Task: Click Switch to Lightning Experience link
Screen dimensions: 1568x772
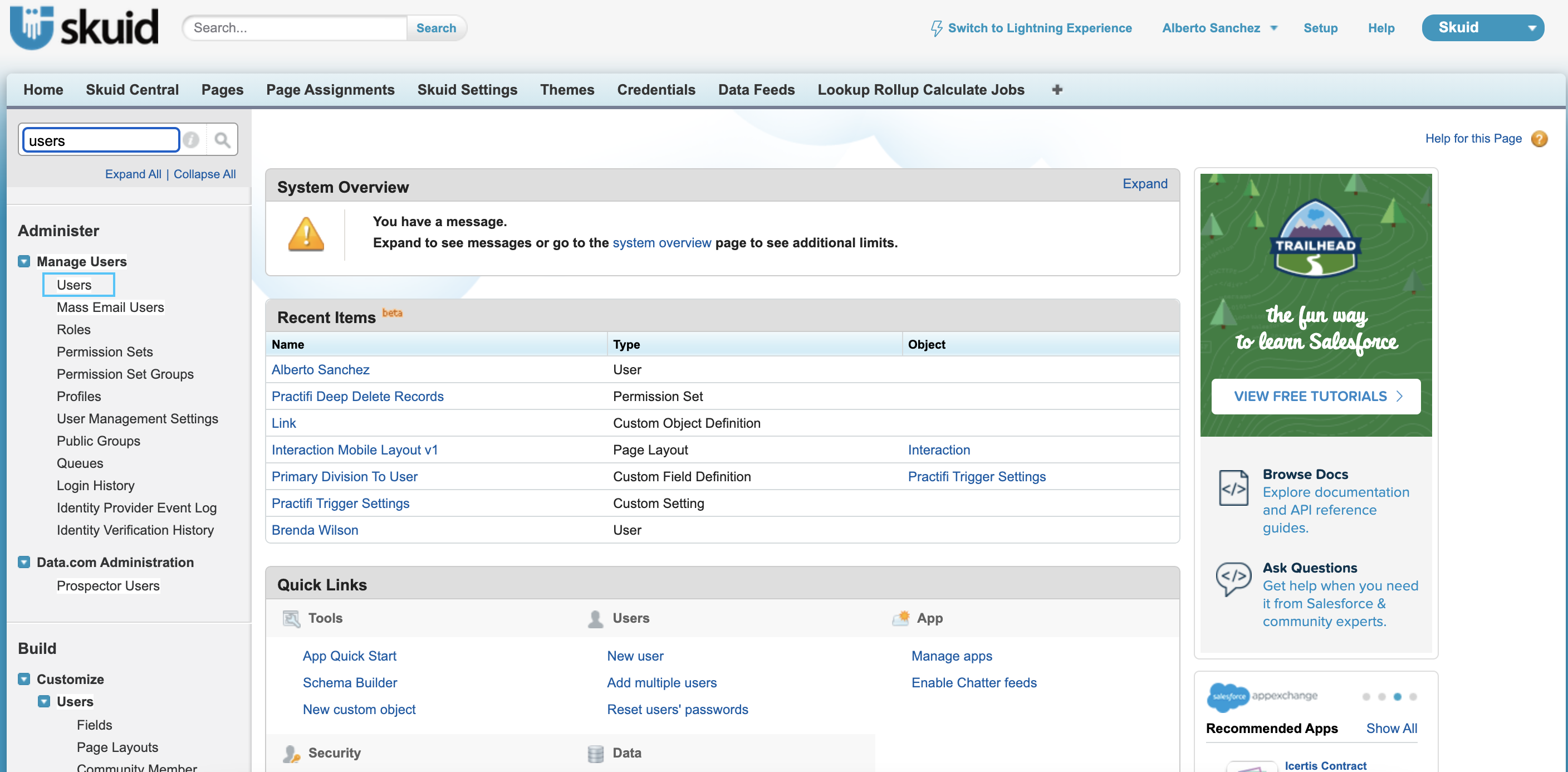Action: tap(1040, 28)
